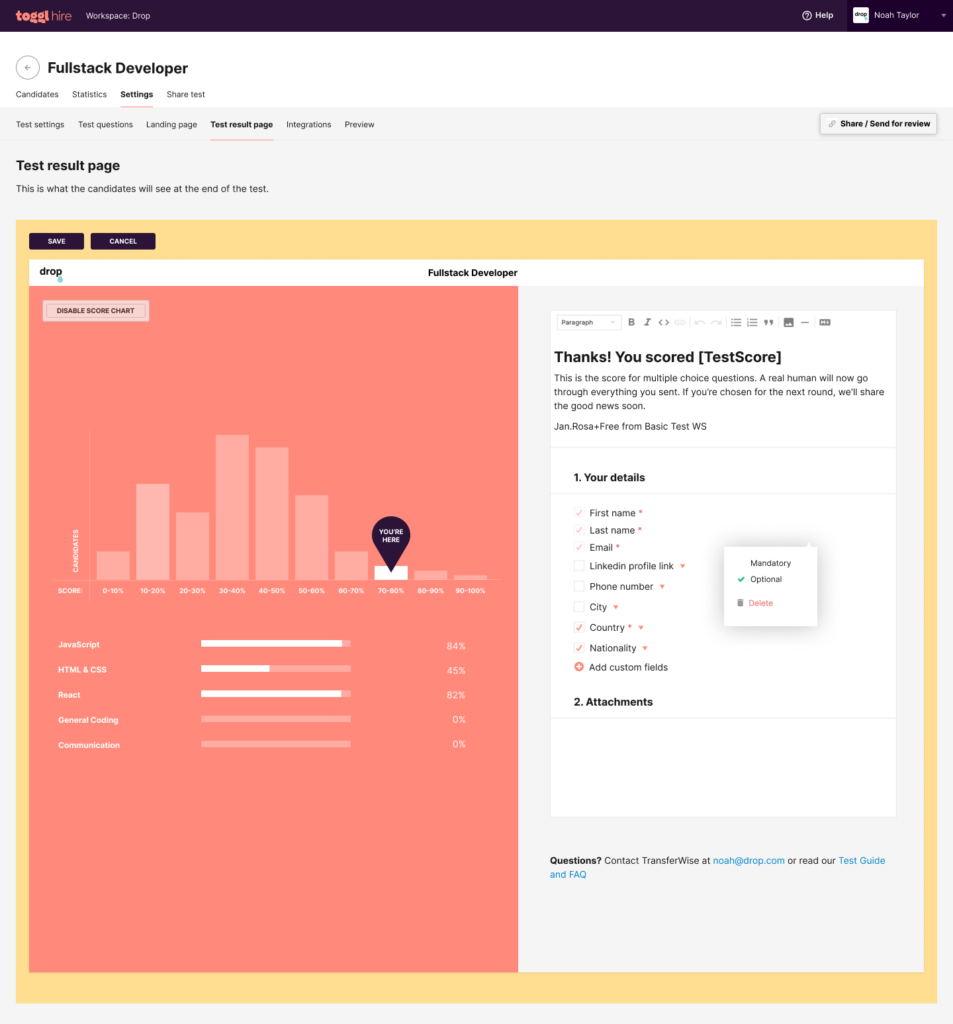Click the block quote icon
953x1024 pixels.
point(769,322)
